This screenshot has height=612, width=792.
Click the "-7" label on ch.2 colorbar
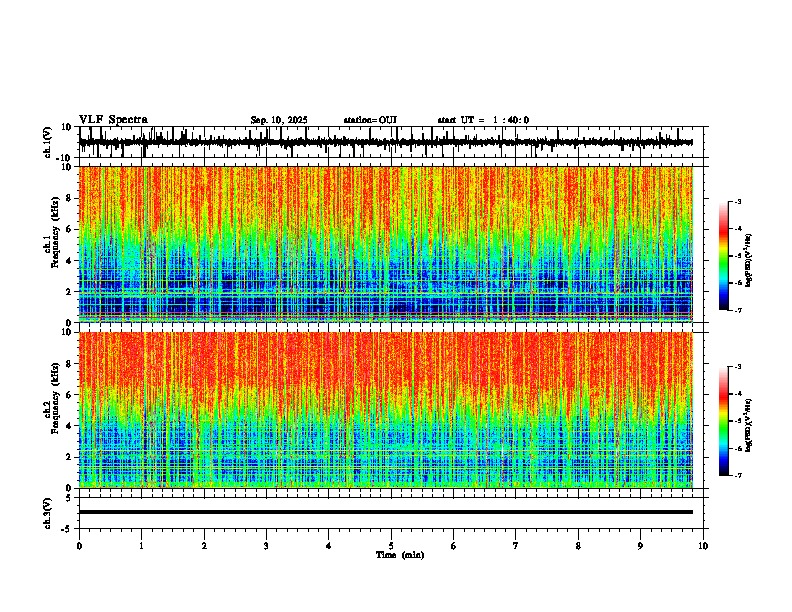(x=737, y=475)
